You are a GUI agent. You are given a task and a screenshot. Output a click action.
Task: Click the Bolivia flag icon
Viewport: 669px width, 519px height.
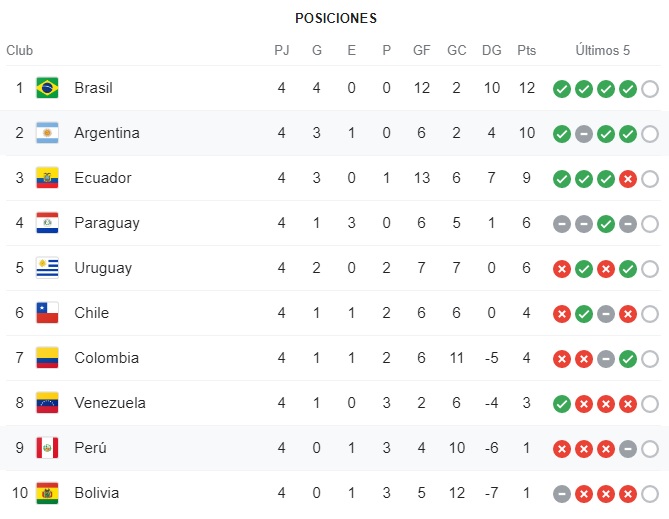pyautogui.click(x=47, y=493)
